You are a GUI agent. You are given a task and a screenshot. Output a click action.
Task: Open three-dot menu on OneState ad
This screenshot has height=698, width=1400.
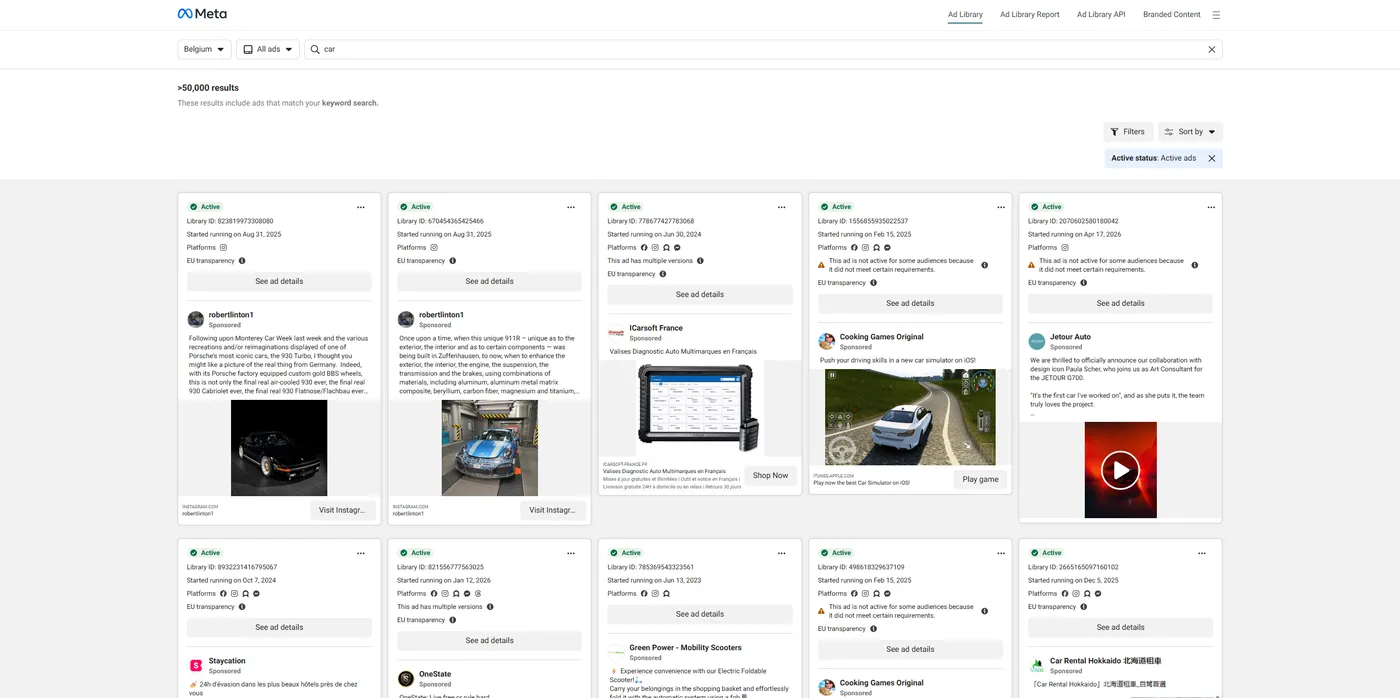(x=571, y=553)
